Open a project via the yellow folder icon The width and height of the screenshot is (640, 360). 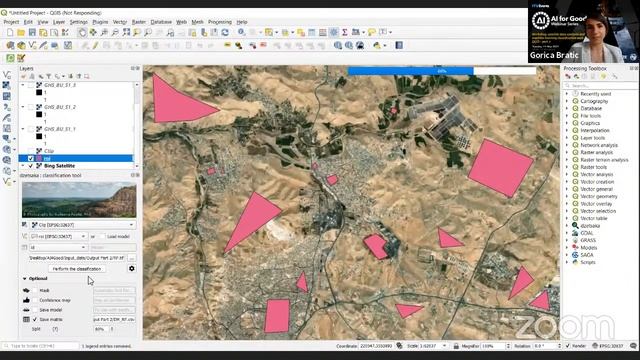(x=21, y=32)
